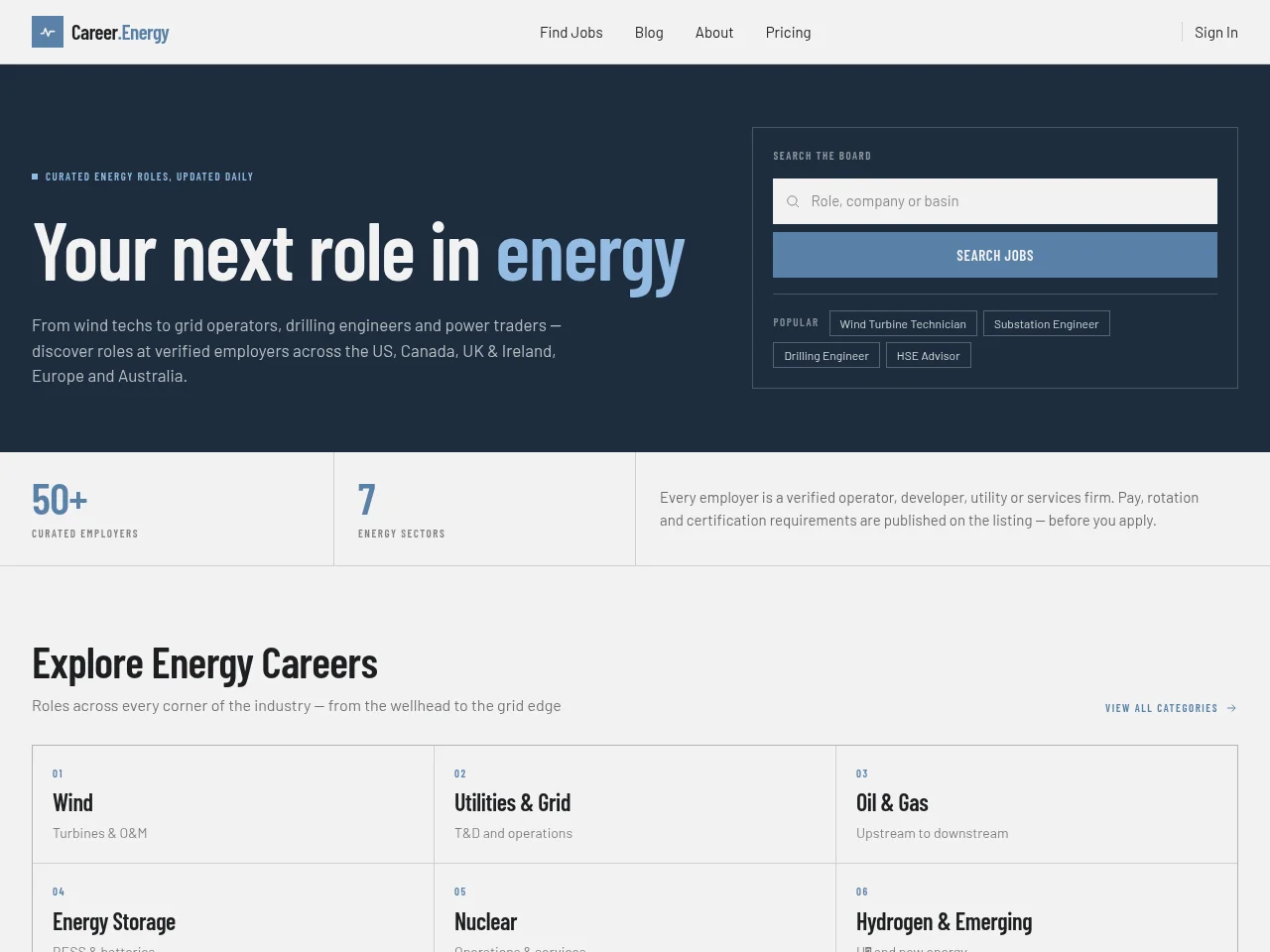
Task: Click the 'Your next role in energy' headline
Action: coord(358,254)
